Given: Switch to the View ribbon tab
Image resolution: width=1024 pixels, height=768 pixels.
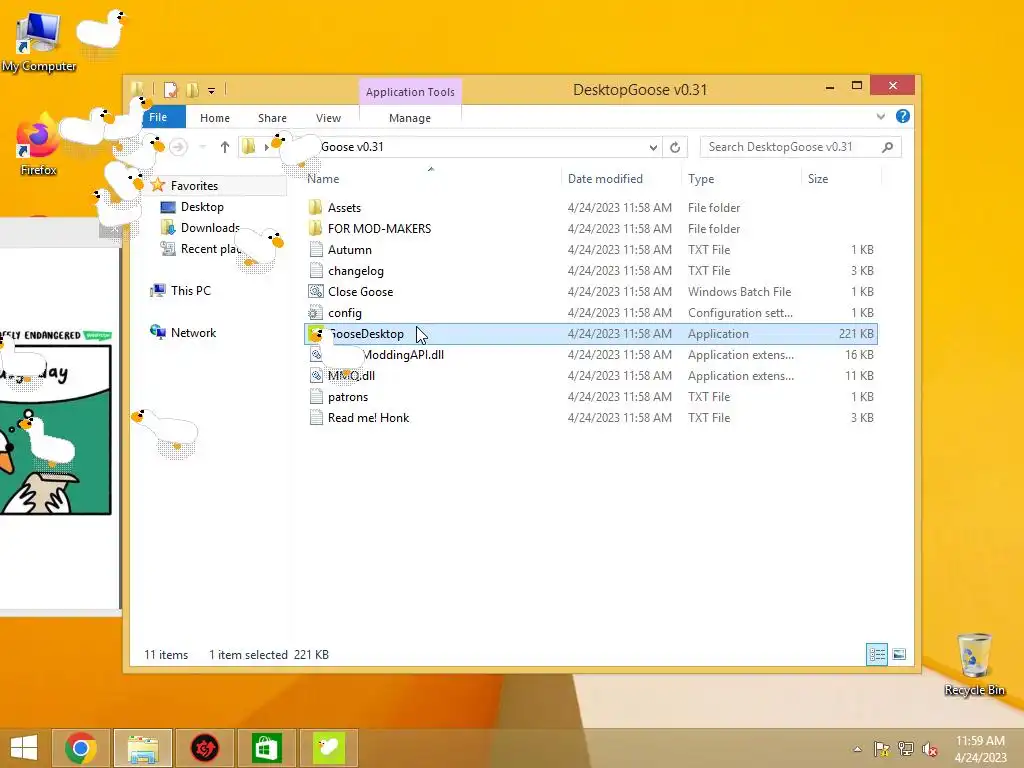Looking at the screenshot, I should pos(328,118).
